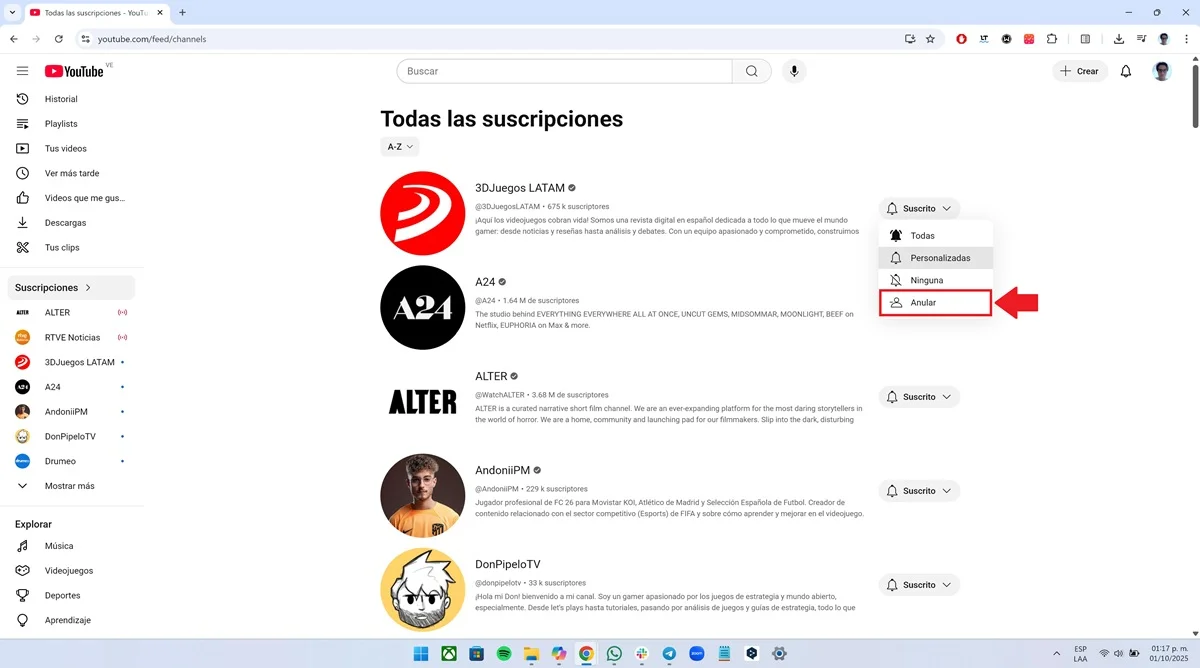This screenshot has width=1200, height=668.
Task: Open 3DJuegos LATAM channel avatar
Action: [x=423, y=213]
